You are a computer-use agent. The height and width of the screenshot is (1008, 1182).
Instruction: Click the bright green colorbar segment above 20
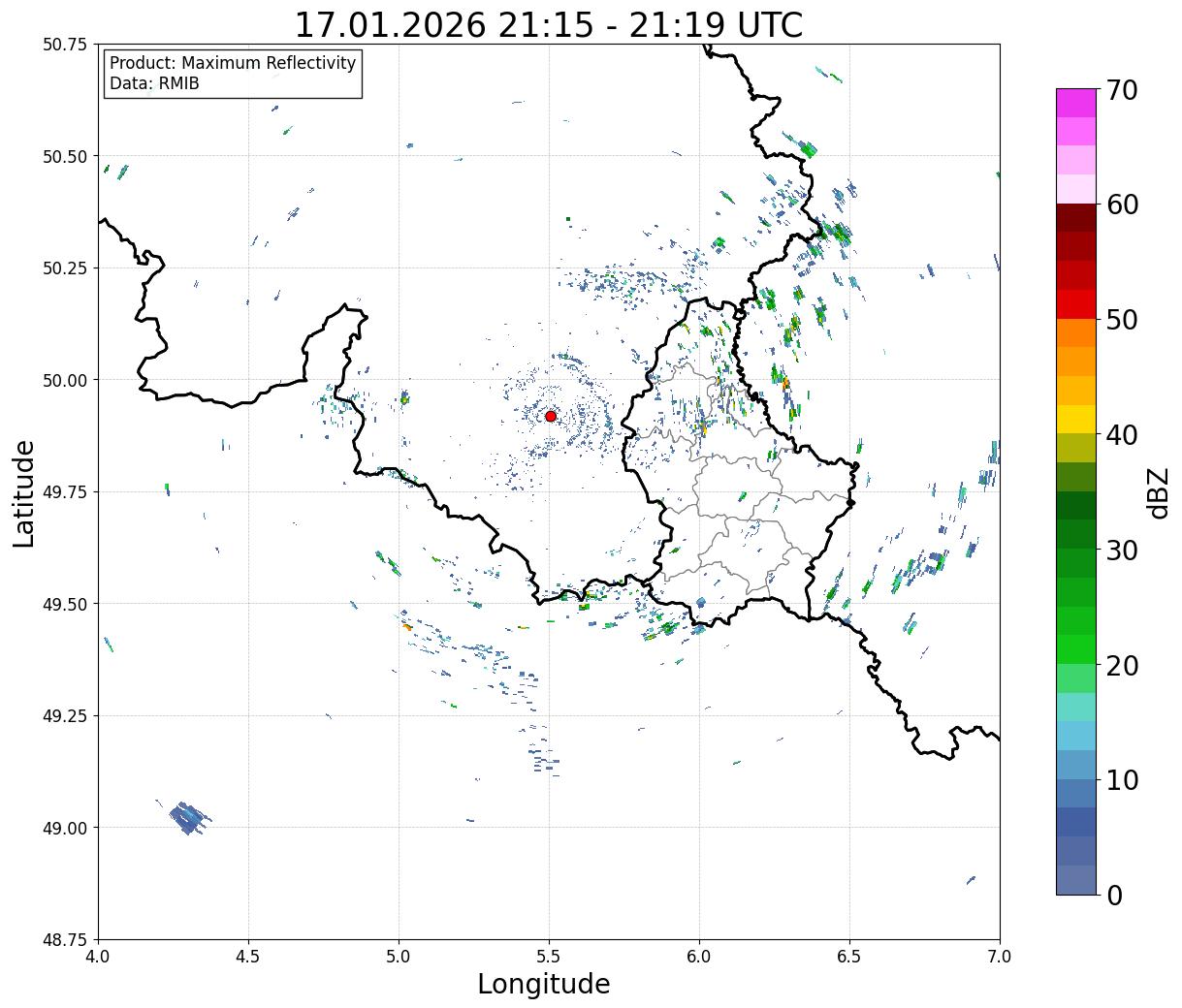point(1076,649)
